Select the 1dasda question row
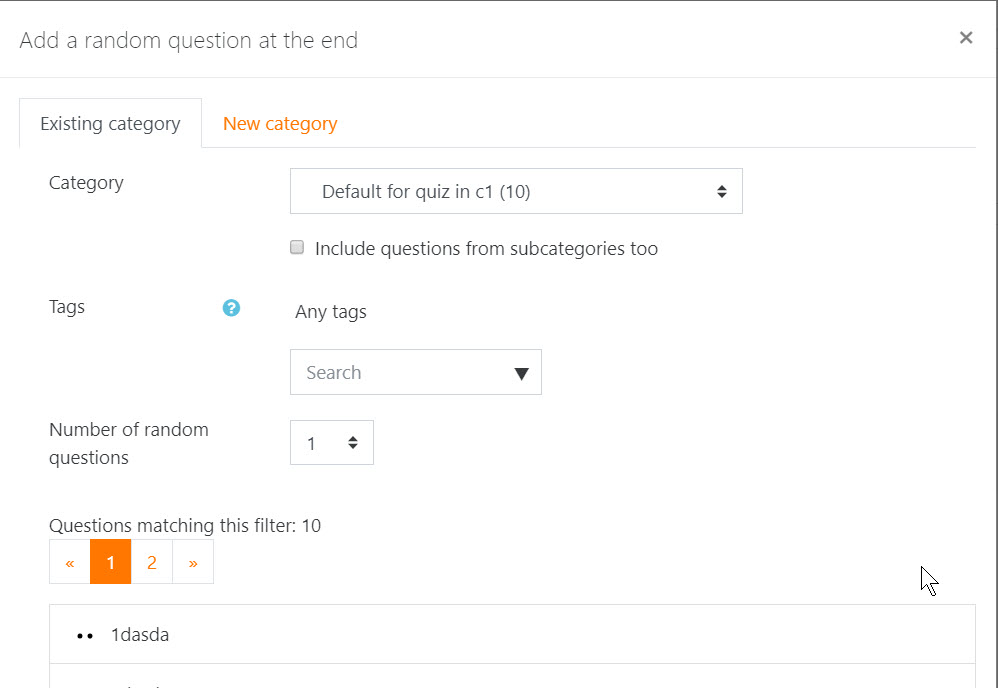The image size is (998, 688). pos(512,635)
